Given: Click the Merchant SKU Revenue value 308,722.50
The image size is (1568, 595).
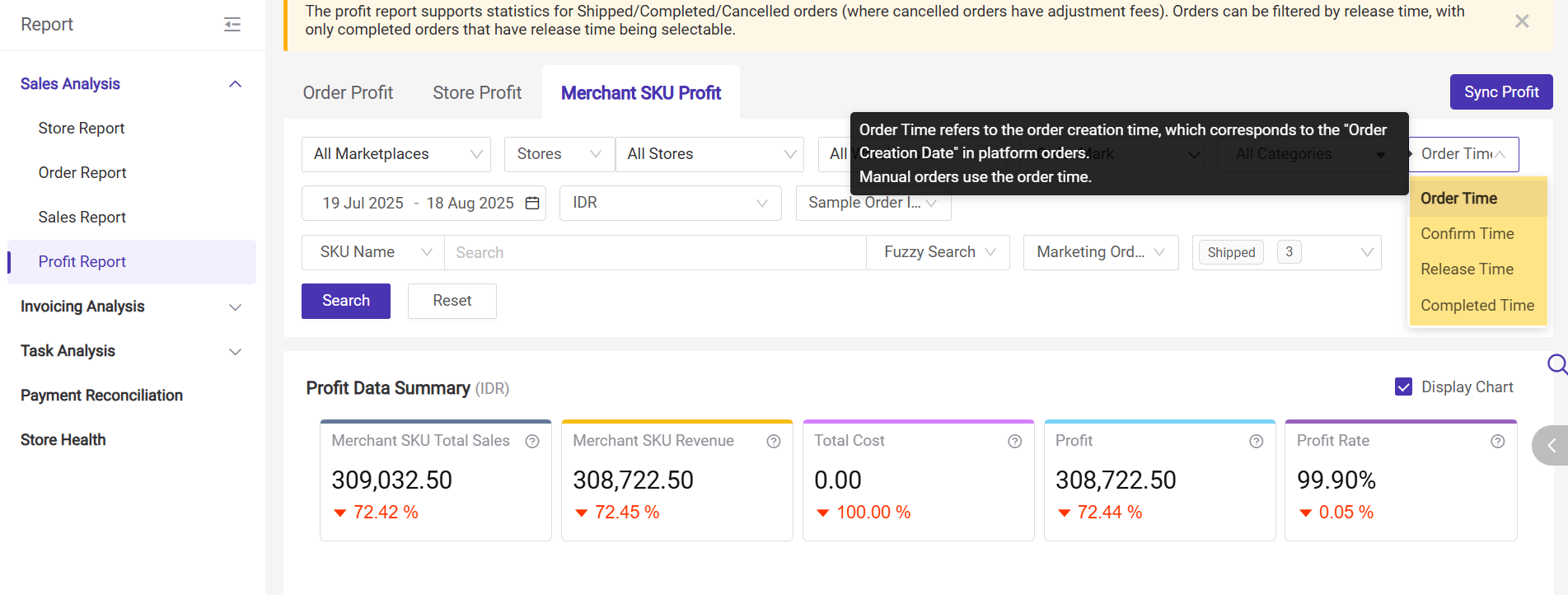Looking at the screenshot, I should click(x=633, y=480).
